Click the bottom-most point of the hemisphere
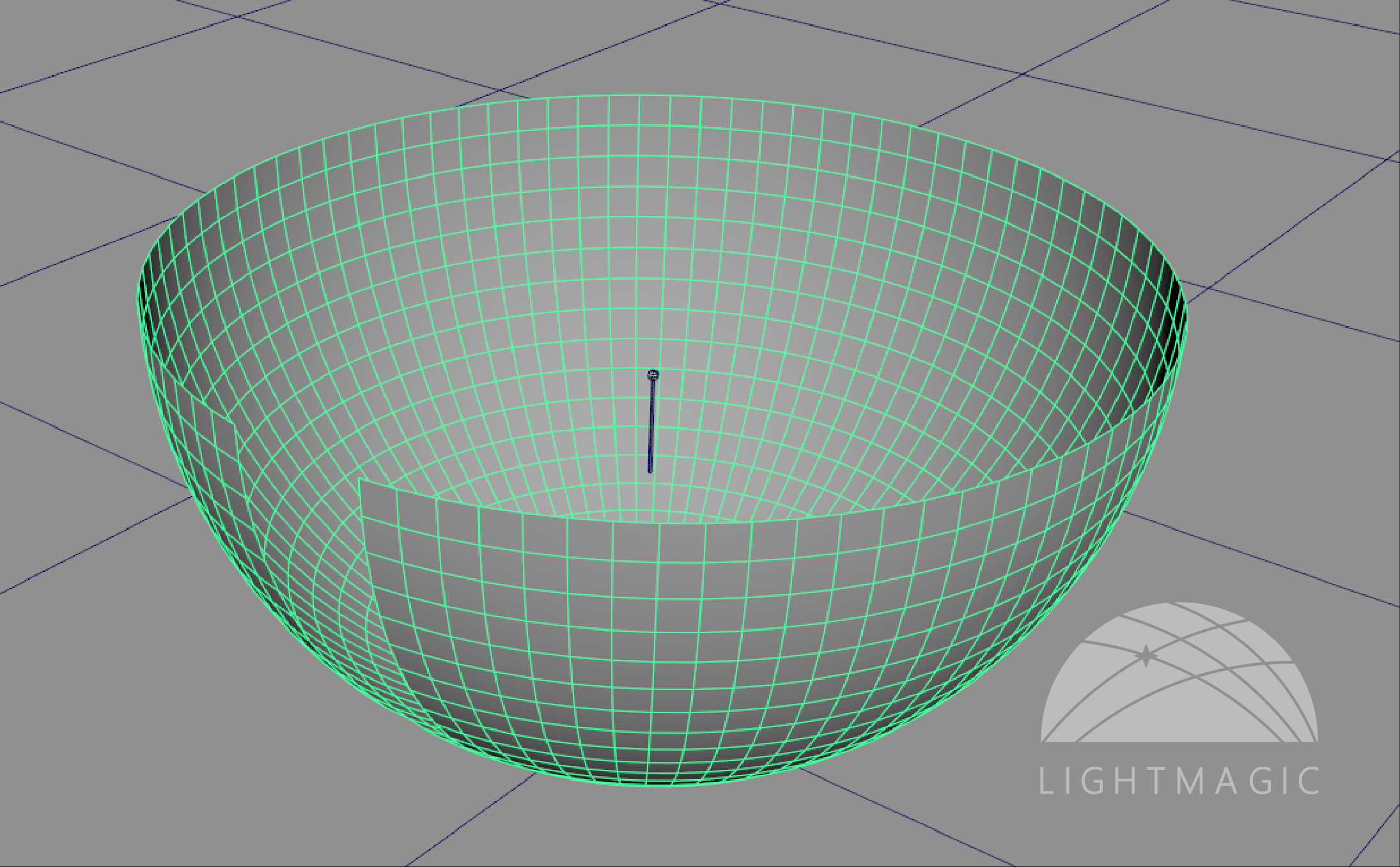 662,784
